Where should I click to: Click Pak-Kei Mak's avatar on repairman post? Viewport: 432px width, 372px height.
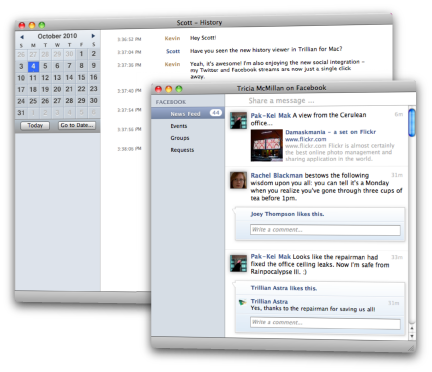coord(238,263)
